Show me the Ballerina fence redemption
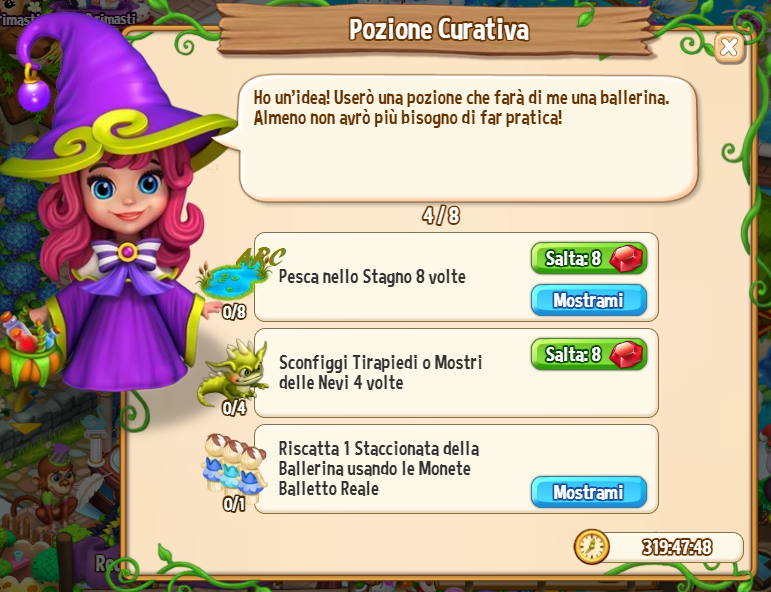Viewport: 771px width, 592px height. (x=589, y=492)
